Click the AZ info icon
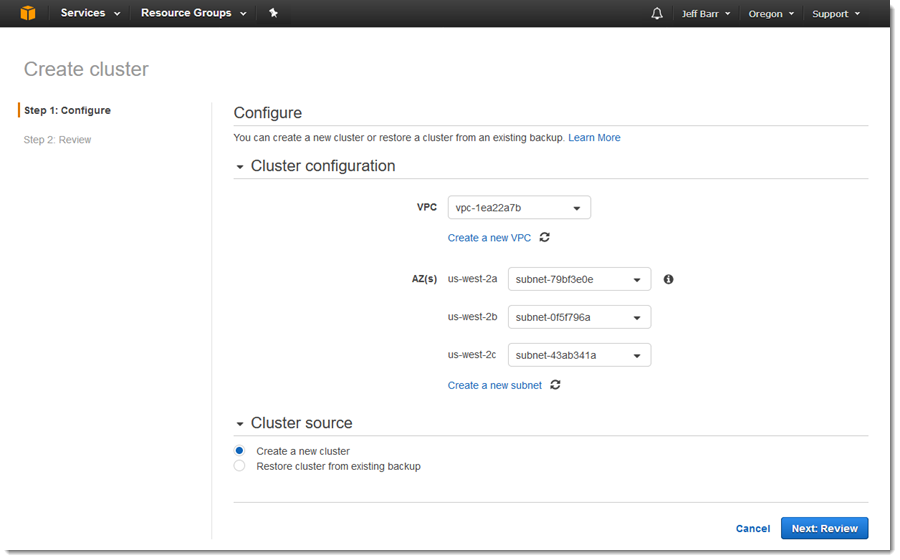This screenshot has width=900, height=560. pyautogui.click(x=668, y=279)
